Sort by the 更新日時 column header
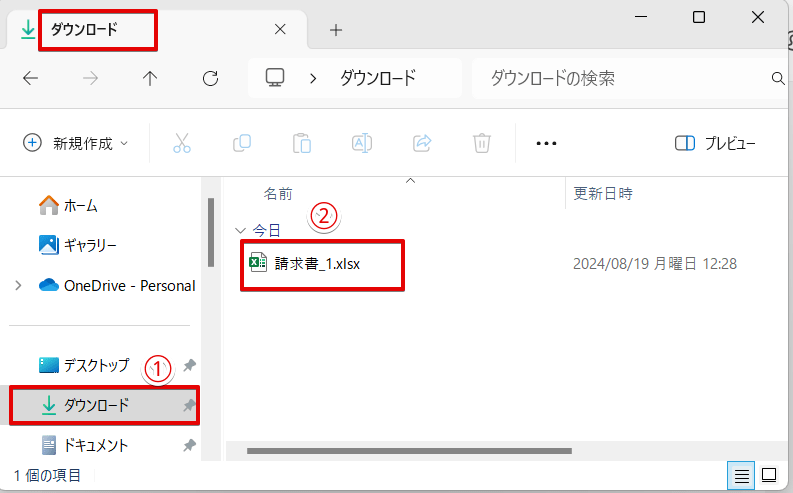The width and height of the screenshot is (793, 493). [x=603, y=194]
